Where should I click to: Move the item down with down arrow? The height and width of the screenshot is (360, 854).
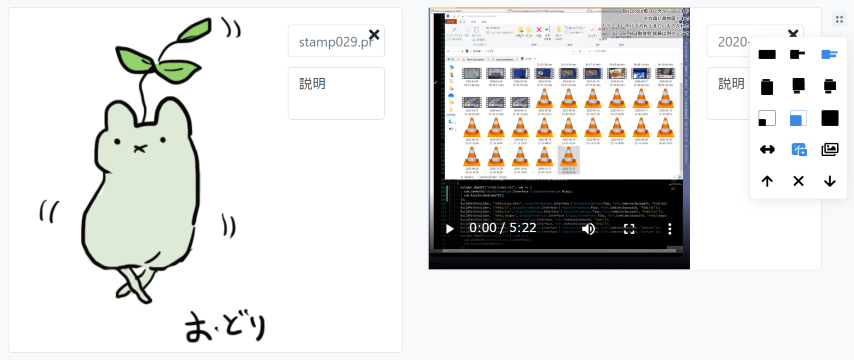829,181
